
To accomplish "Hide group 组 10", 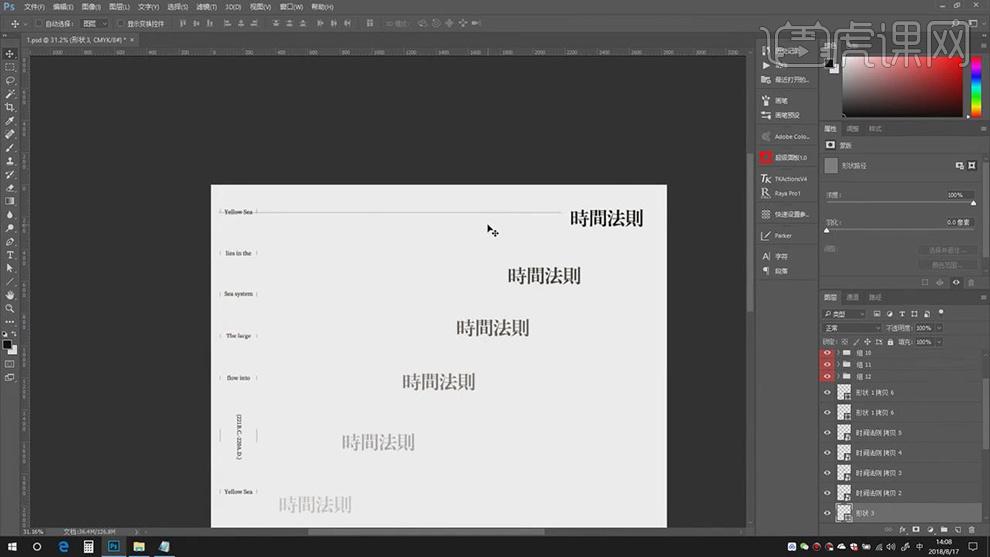I will click(827, 353).
